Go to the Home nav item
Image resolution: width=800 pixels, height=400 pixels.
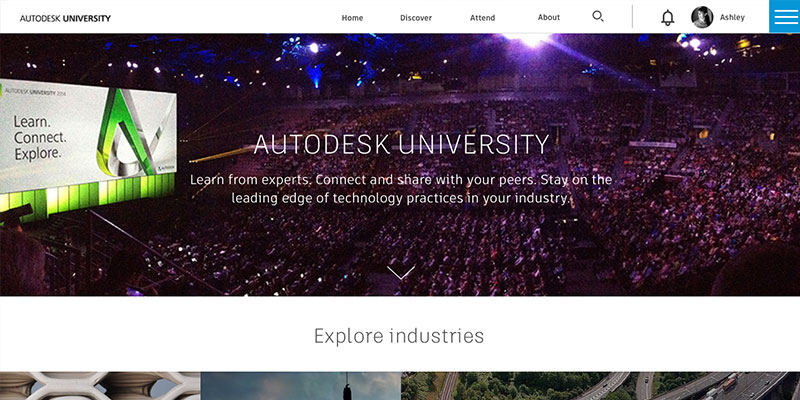click(352, 18)
